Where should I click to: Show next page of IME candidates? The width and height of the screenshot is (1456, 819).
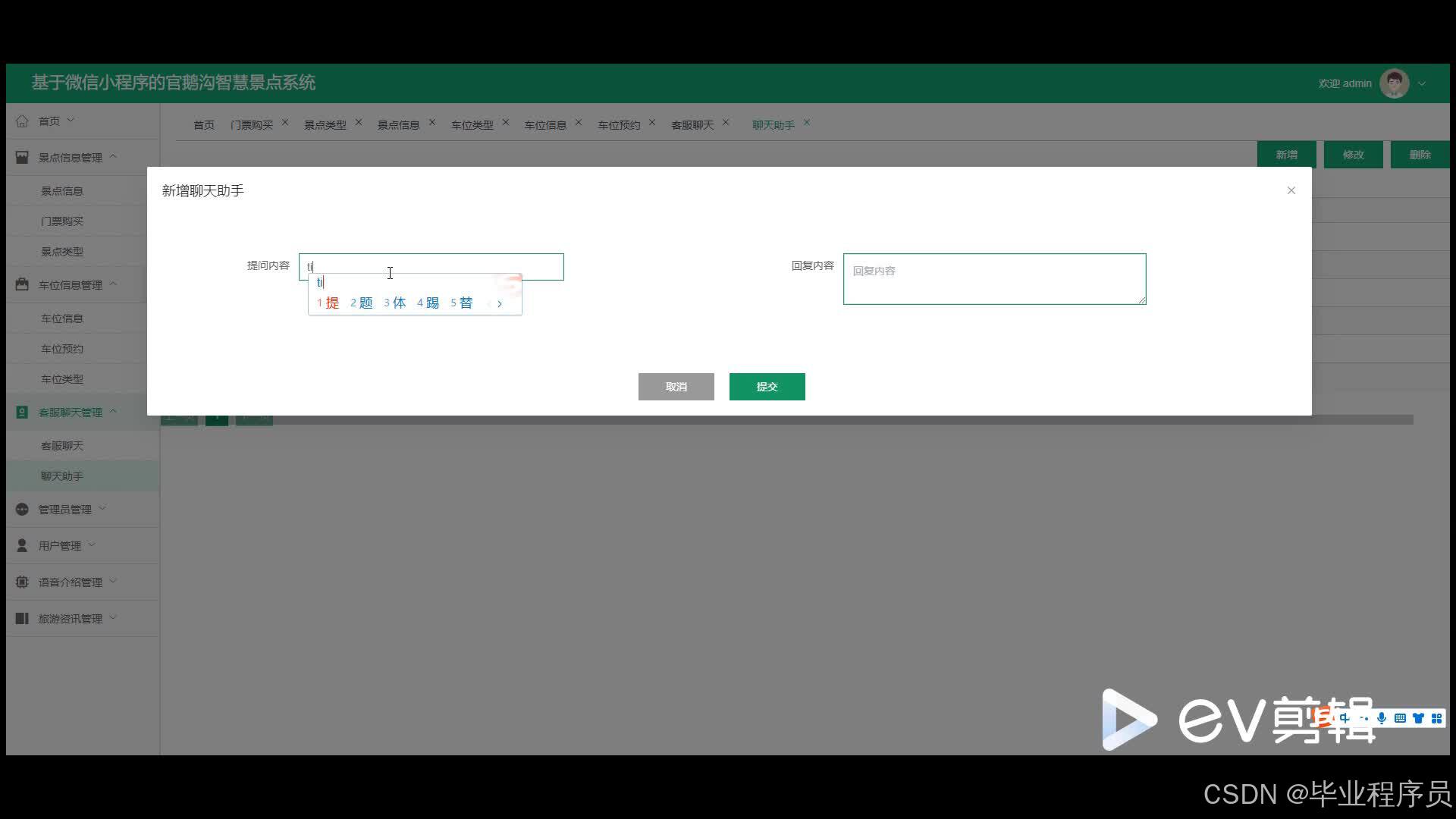pyautogui.click(x=500, y=303)
